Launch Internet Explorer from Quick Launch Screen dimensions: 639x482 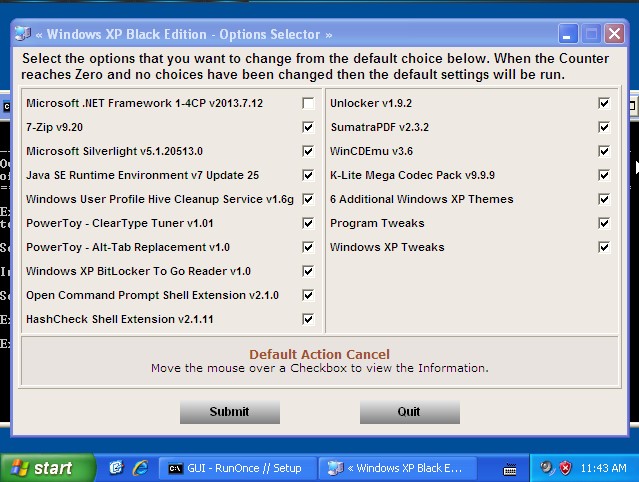point(140,468)
